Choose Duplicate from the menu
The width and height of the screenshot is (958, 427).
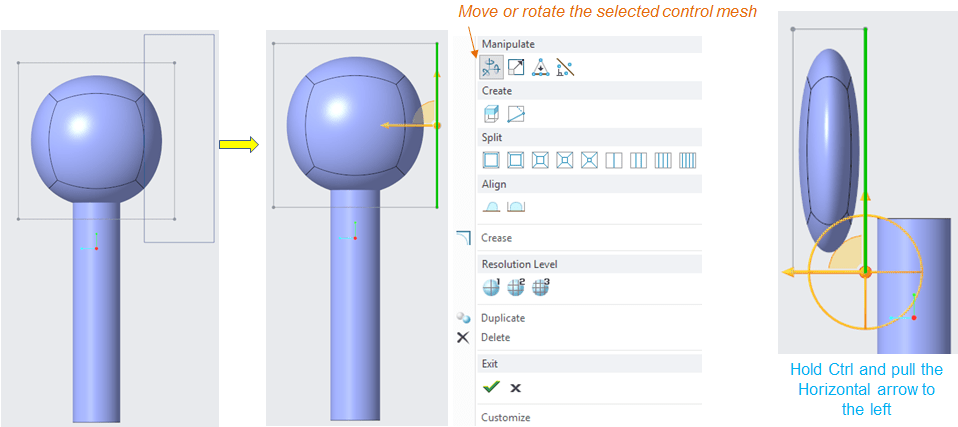point(502,318)
